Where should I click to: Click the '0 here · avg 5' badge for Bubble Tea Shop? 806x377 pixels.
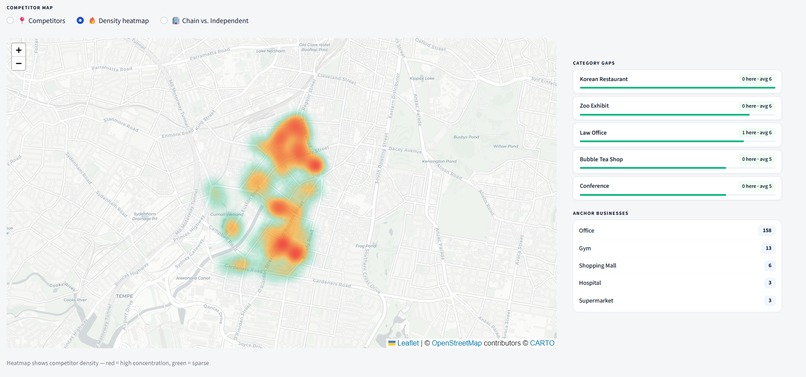point(757,159)
